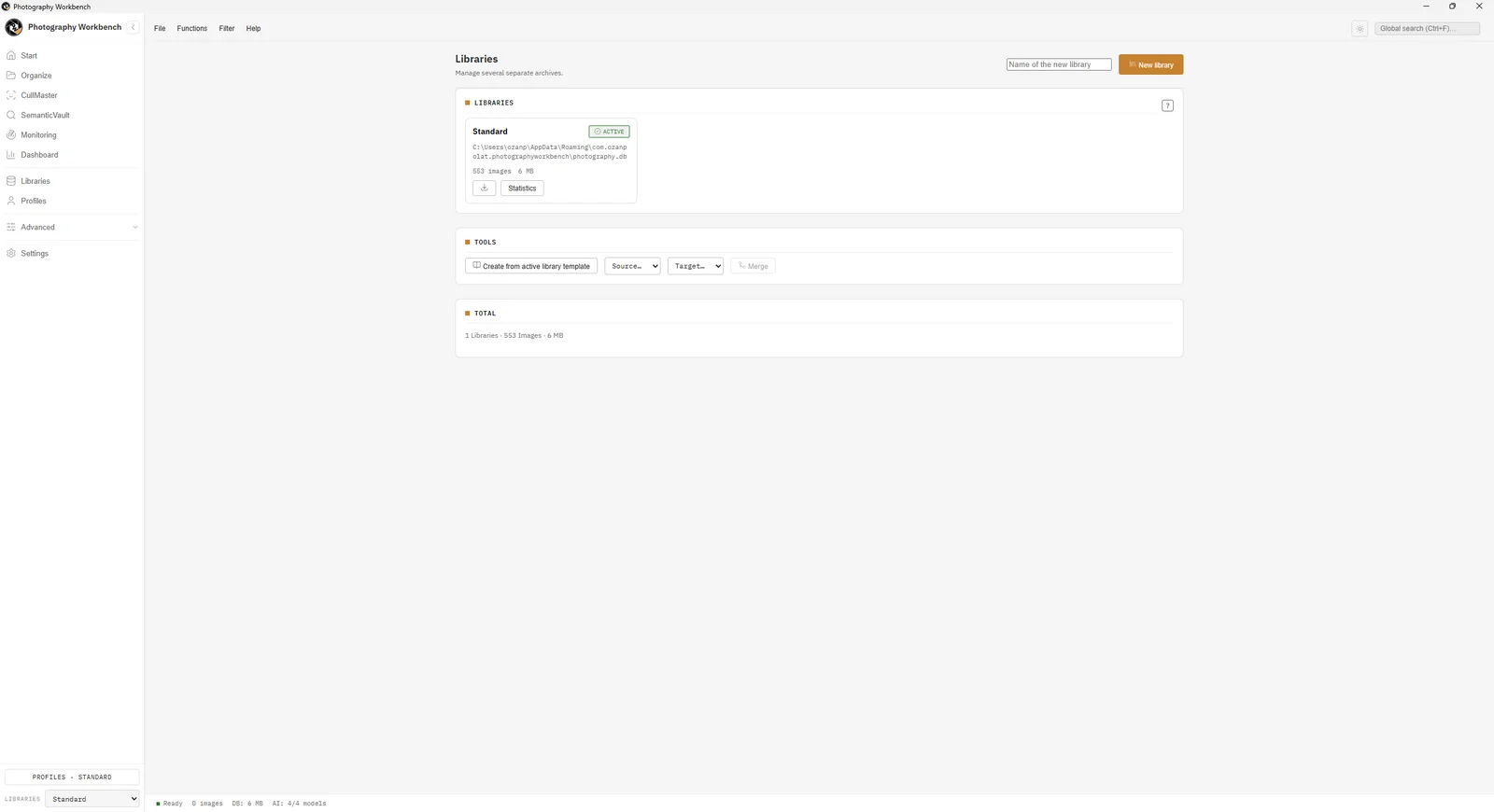Select Monitoring in the sidebar
Viewport: 1494px width, 812px height.
pyautogui.click(x=72, y=135)
